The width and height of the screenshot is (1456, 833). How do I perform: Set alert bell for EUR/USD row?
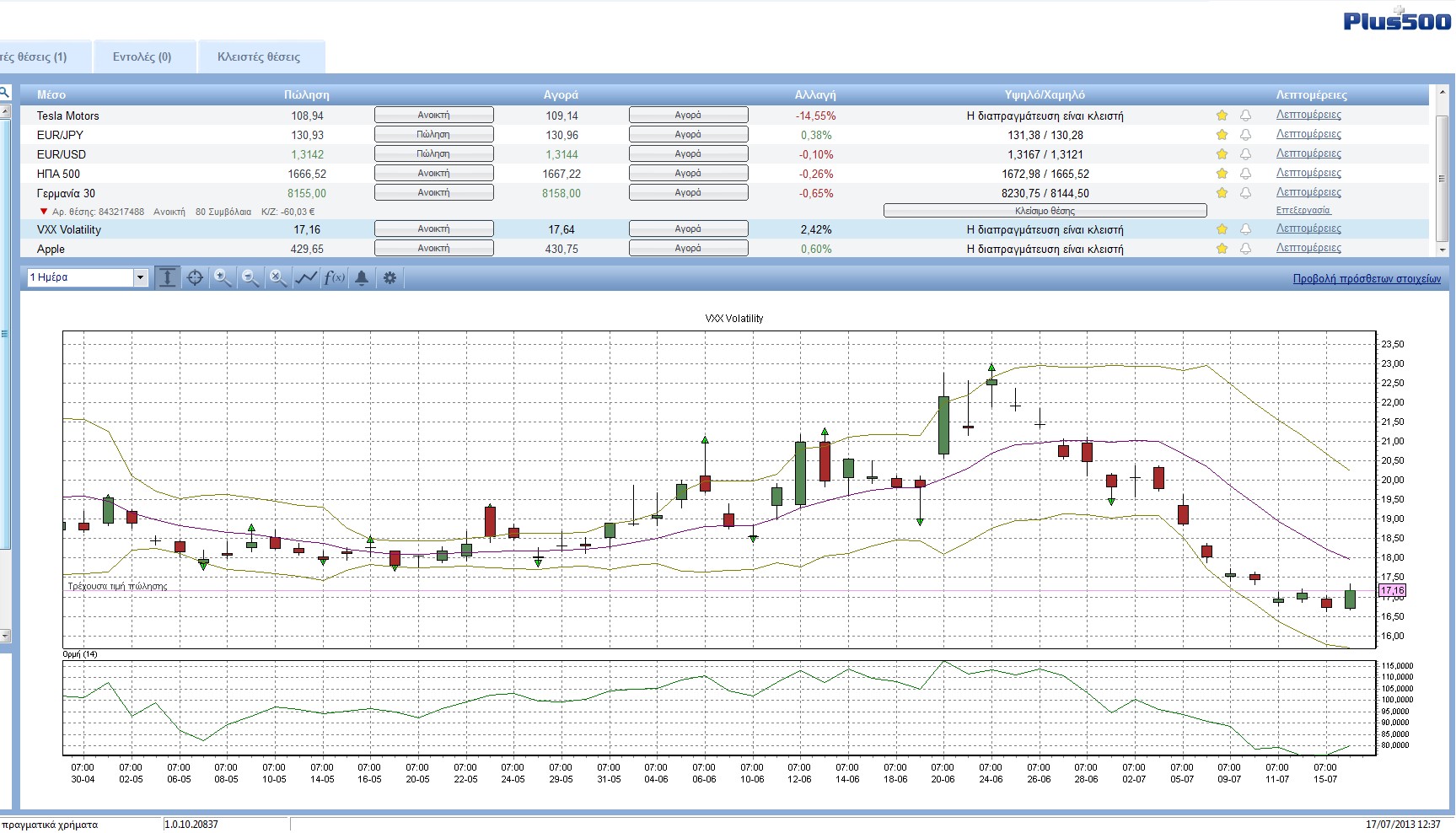pos(1245,154)
